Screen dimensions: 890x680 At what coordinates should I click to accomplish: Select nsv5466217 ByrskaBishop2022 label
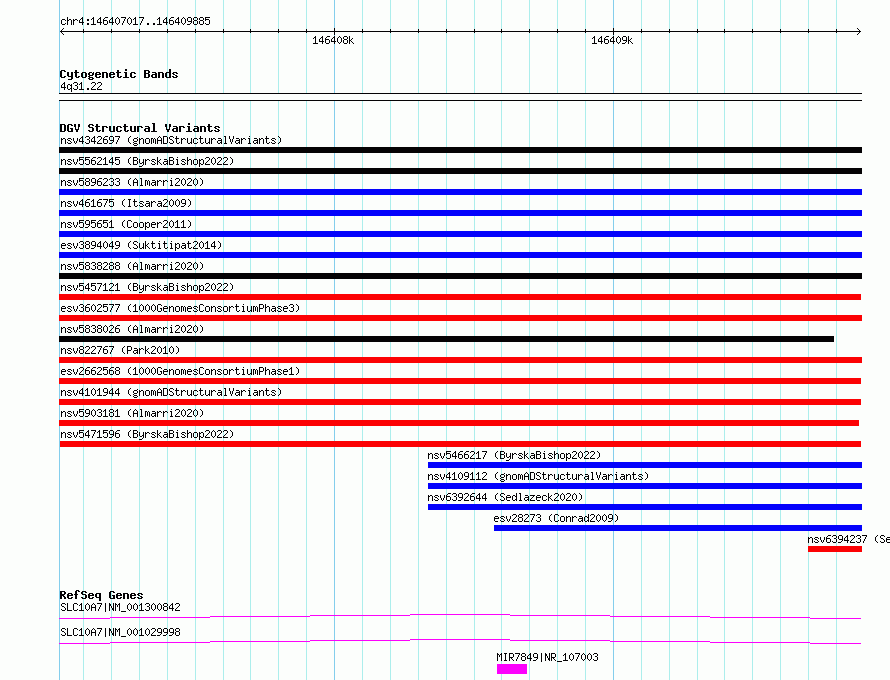[514, 455]
